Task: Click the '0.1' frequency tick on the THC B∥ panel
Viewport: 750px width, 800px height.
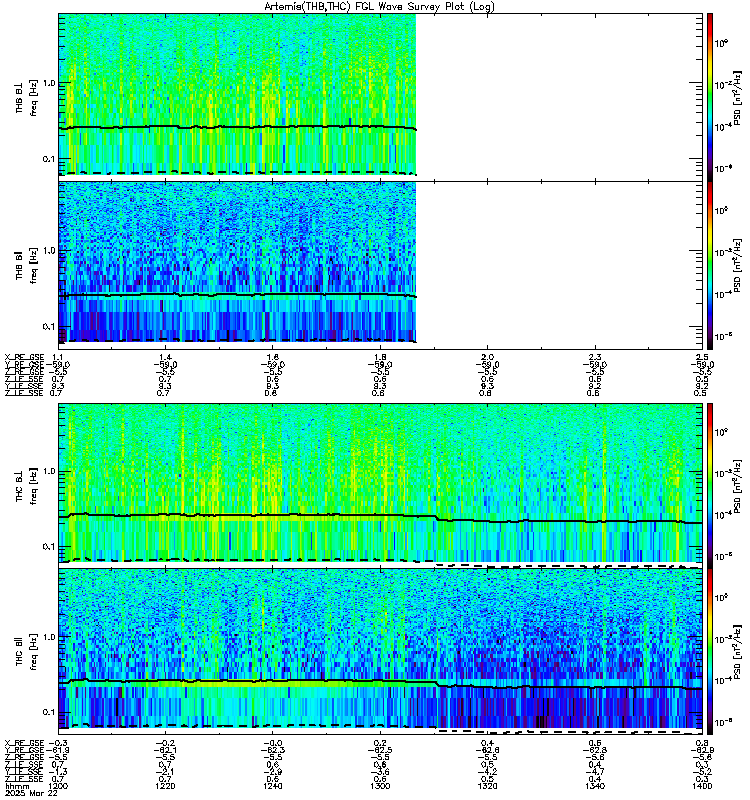Action: pyautogui.click(x=48, y=712)
